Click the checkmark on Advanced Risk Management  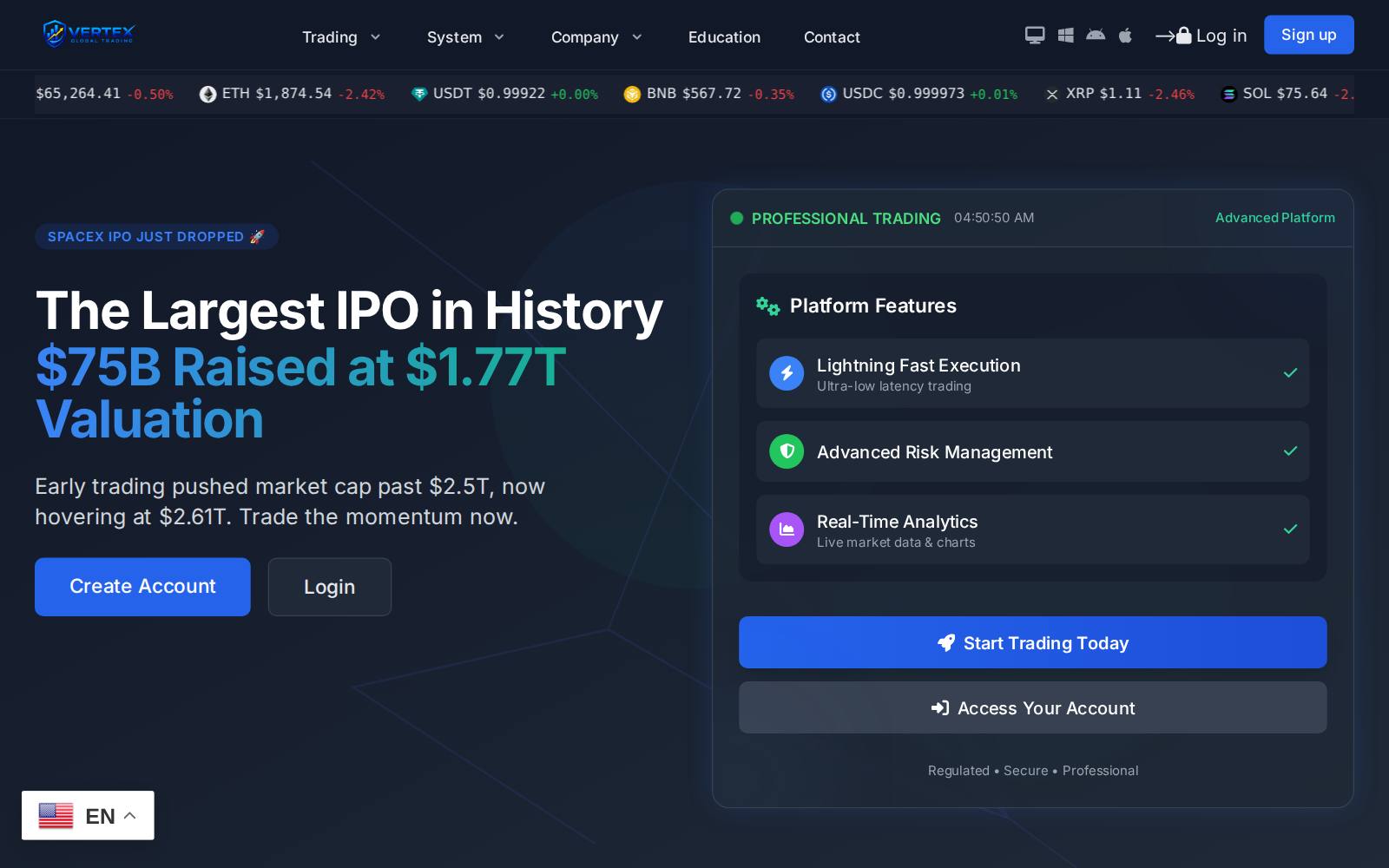pyautogui.click(x=1290, y=451)
